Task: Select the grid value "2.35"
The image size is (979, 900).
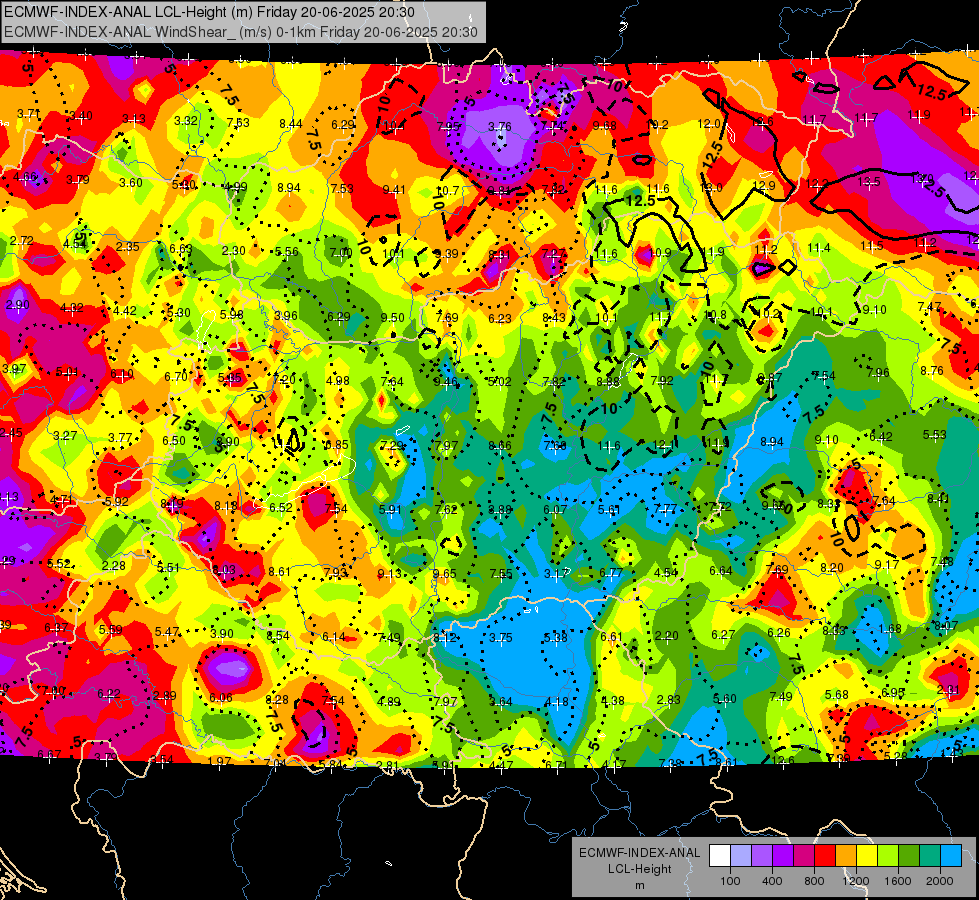Action: coord(127,247)
